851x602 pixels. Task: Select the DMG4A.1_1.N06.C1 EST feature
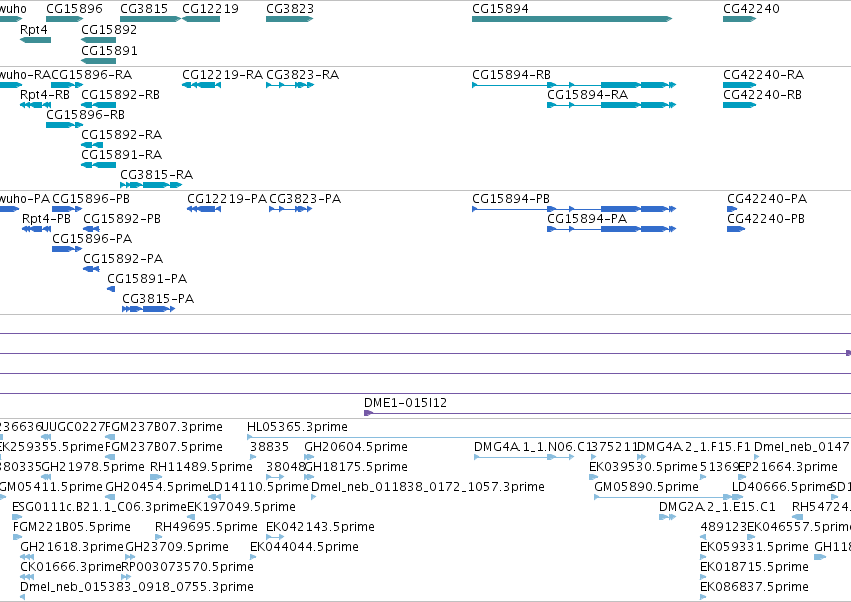[524, 457]
